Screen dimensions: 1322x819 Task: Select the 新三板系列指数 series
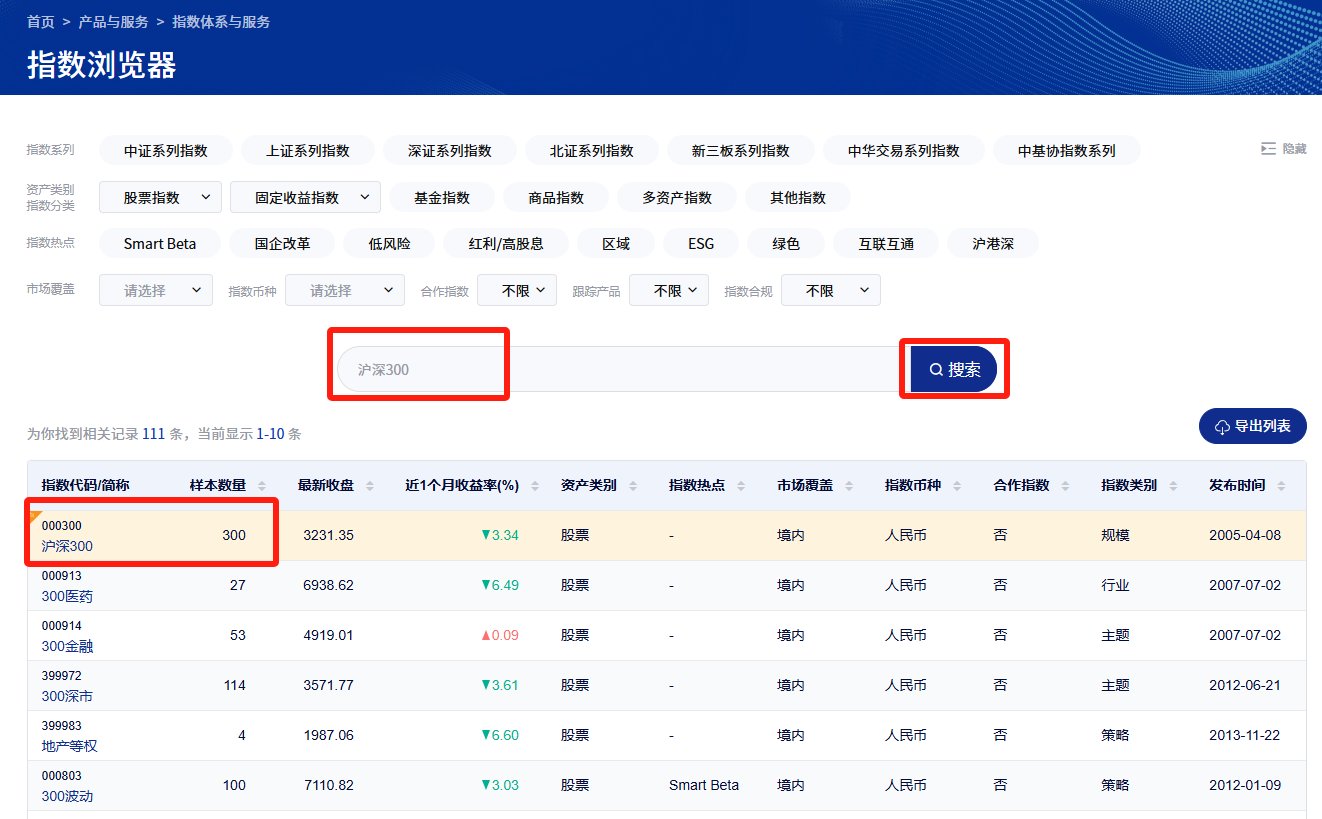(x=741, y=150)
